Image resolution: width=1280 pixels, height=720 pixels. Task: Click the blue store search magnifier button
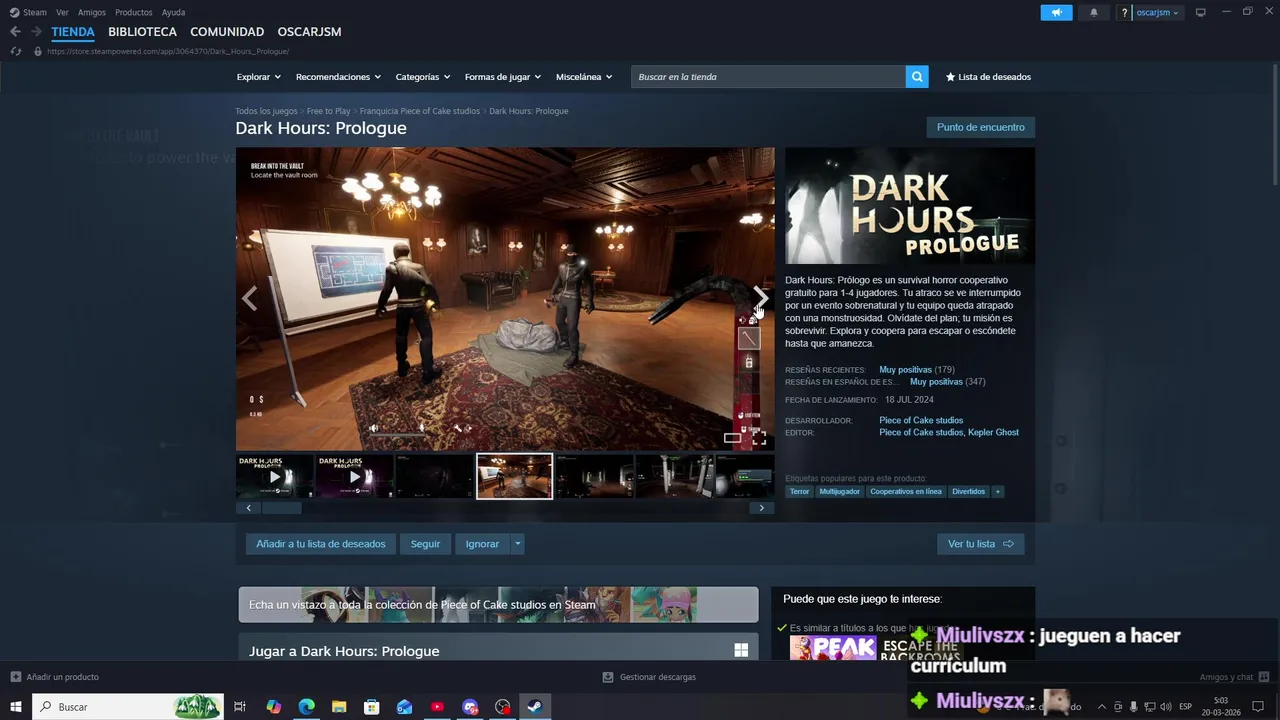[x=917, y=77]
